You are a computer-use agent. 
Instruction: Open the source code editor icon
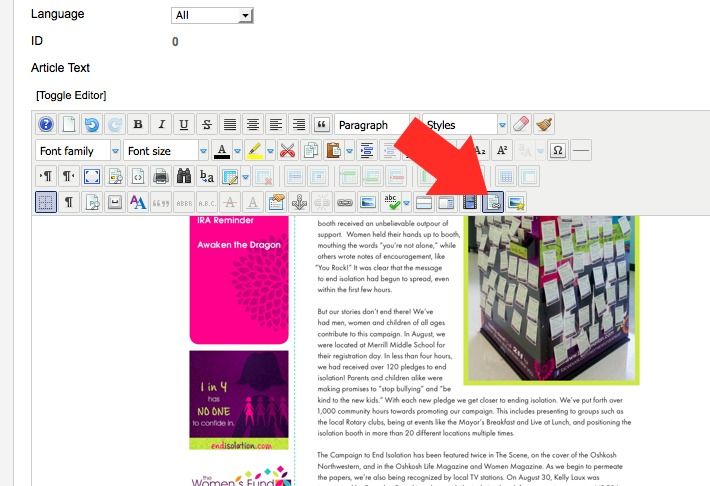[x=138, y=176]
